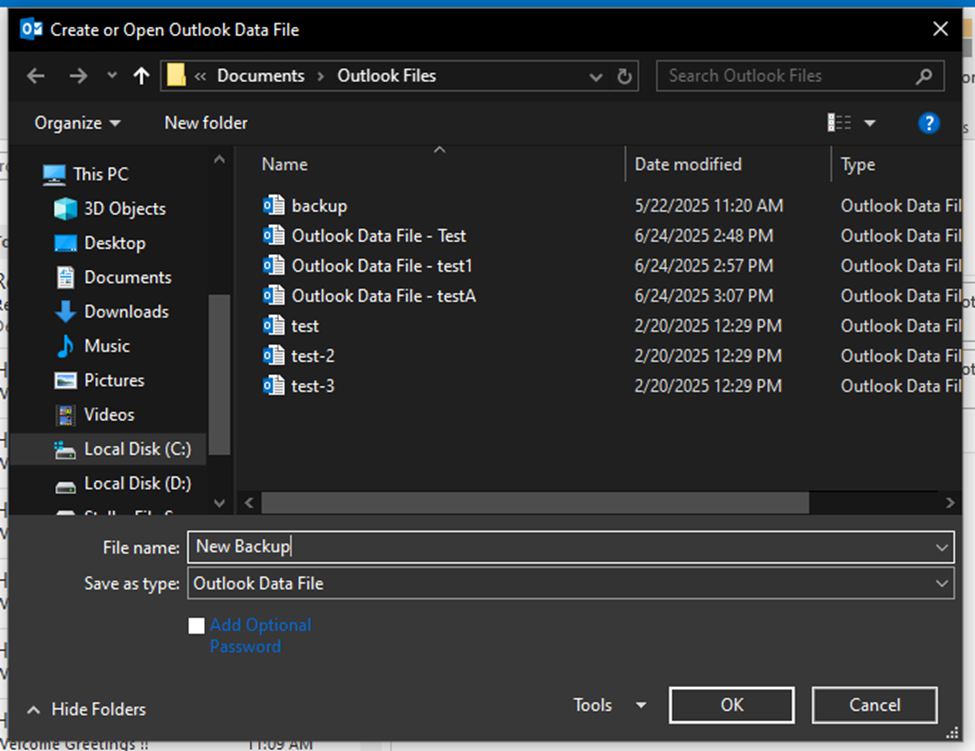
Task: Sort files by Type column
Action: (857, 164)
